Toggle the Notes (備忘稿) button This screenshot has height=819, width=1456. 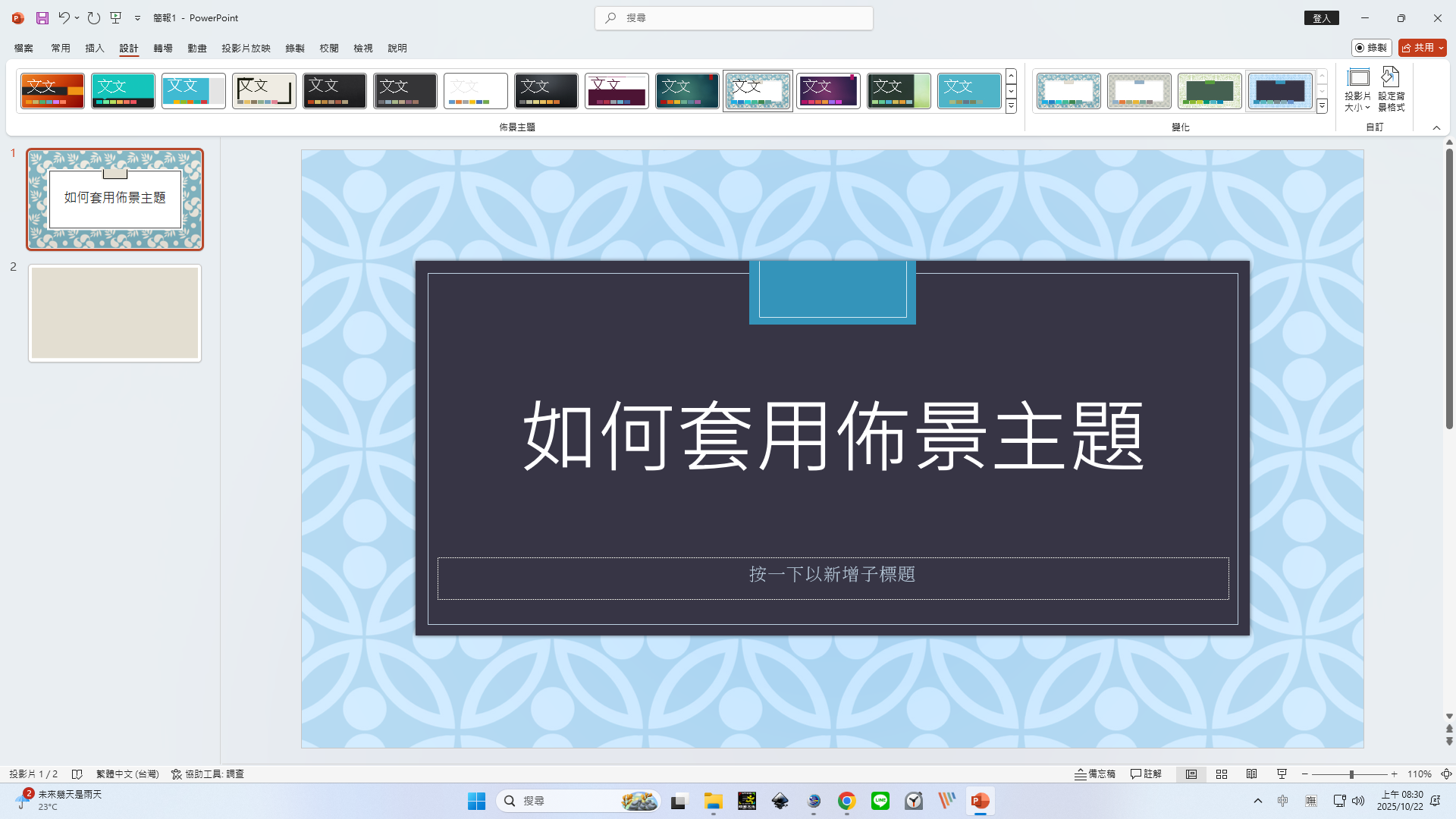tap(1095, 774)
